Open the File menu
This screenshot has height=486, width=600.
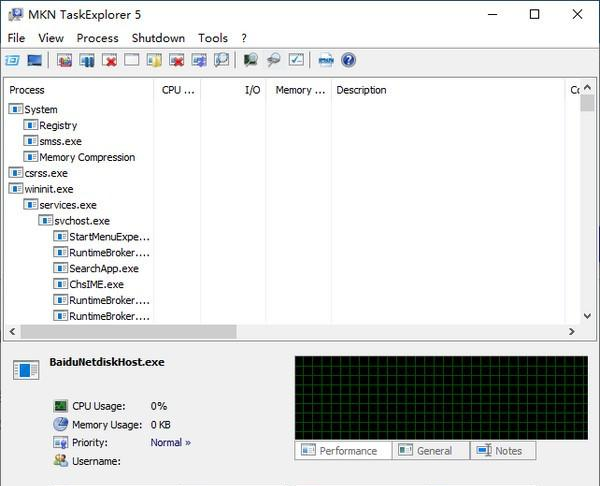pos(16,38)
